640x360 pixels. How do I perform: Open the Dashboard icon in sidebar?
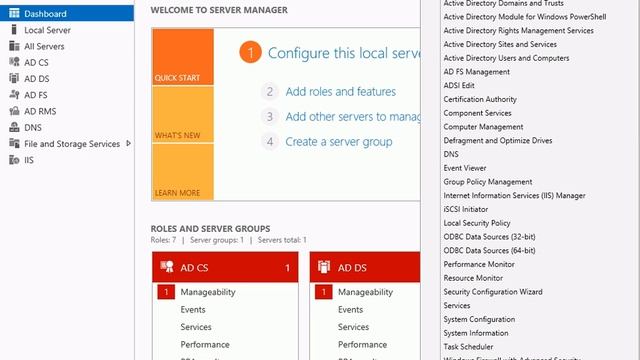click(14, 13)
